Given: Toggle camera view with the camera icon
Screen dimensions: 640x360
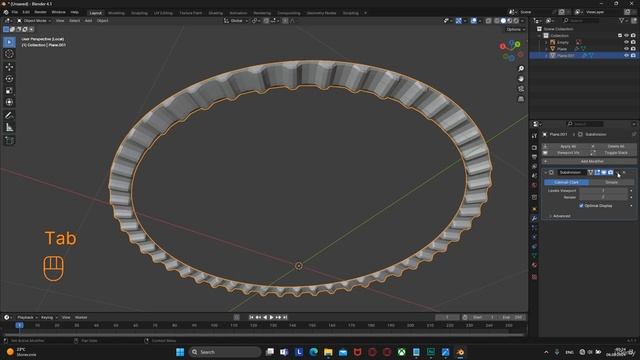Looking at the screenshot, I should pos(521,89).
